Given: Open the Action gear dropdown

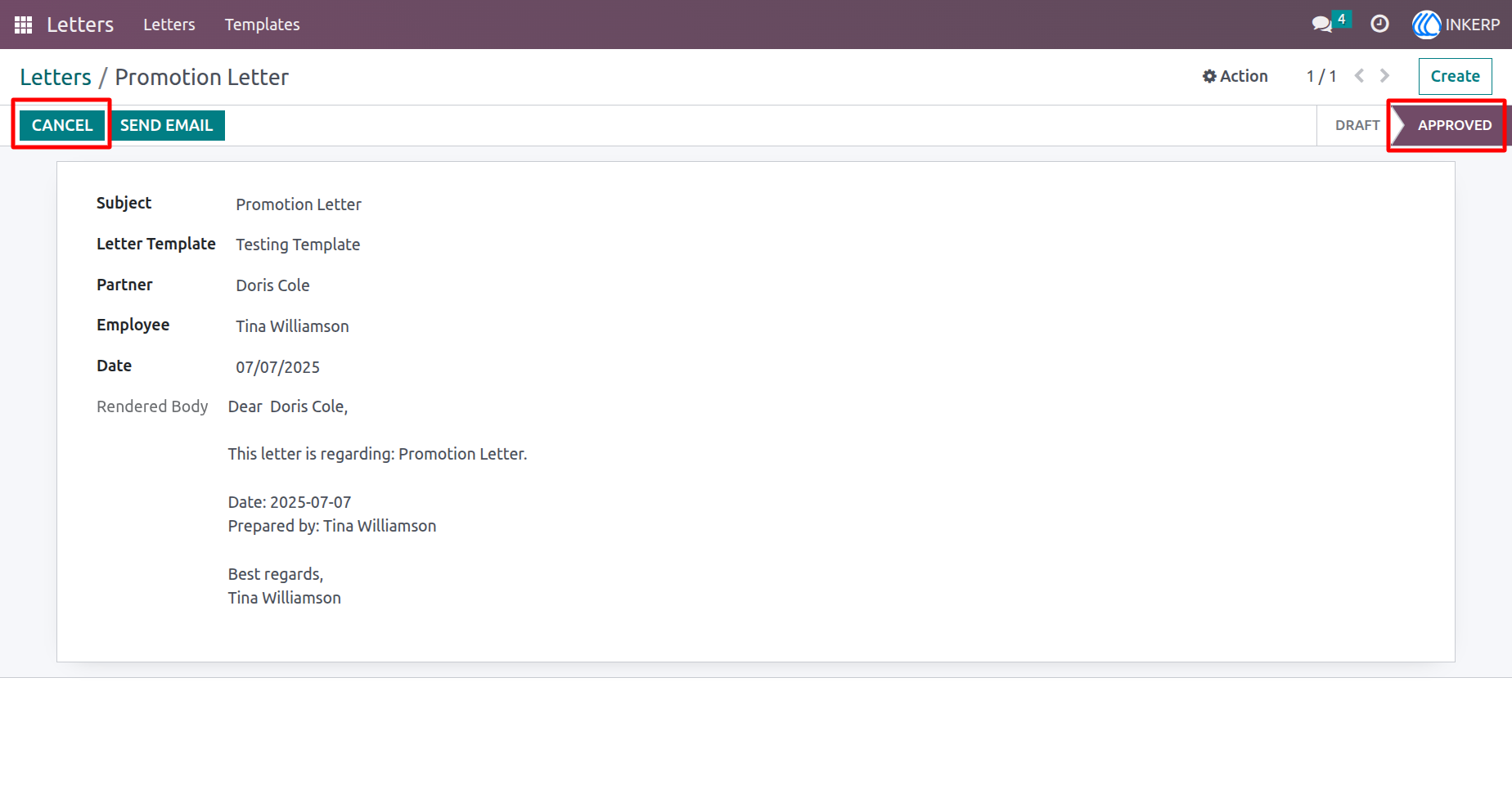Looking at the screenshot, I should (1235, 76).
